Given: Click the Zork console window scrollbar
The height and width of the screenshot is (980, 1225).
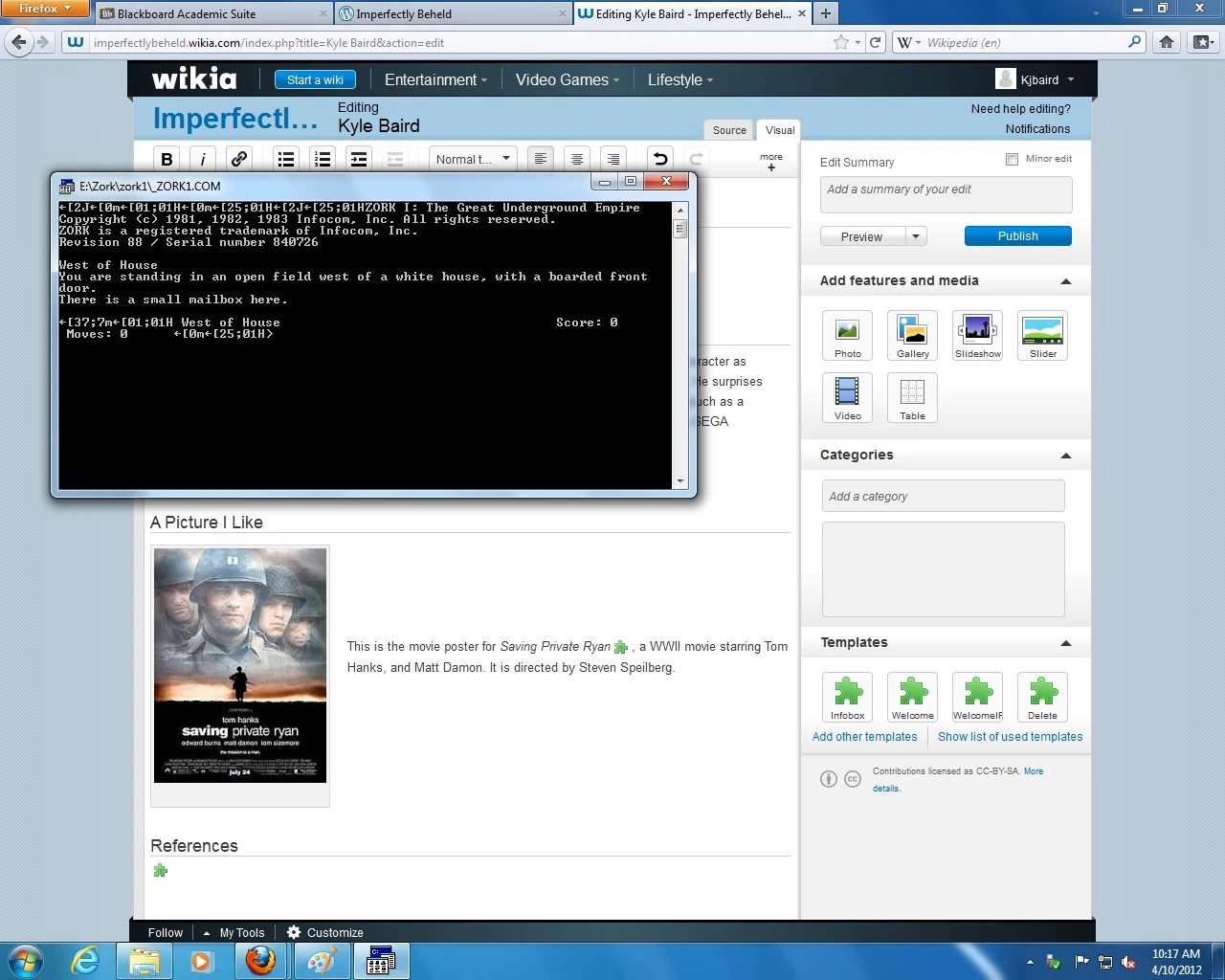Looking at the screenshot, I should click(680, 345).
